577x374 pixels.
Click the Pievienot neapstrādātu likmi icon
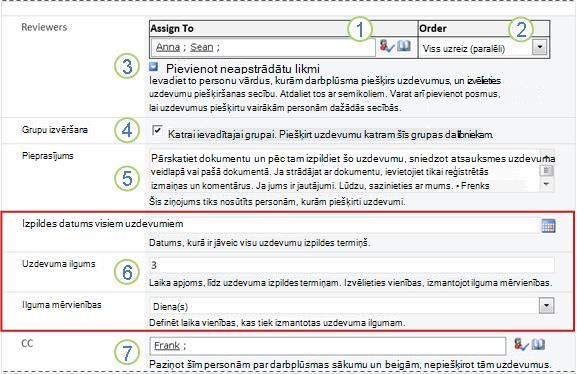[153, 67]
